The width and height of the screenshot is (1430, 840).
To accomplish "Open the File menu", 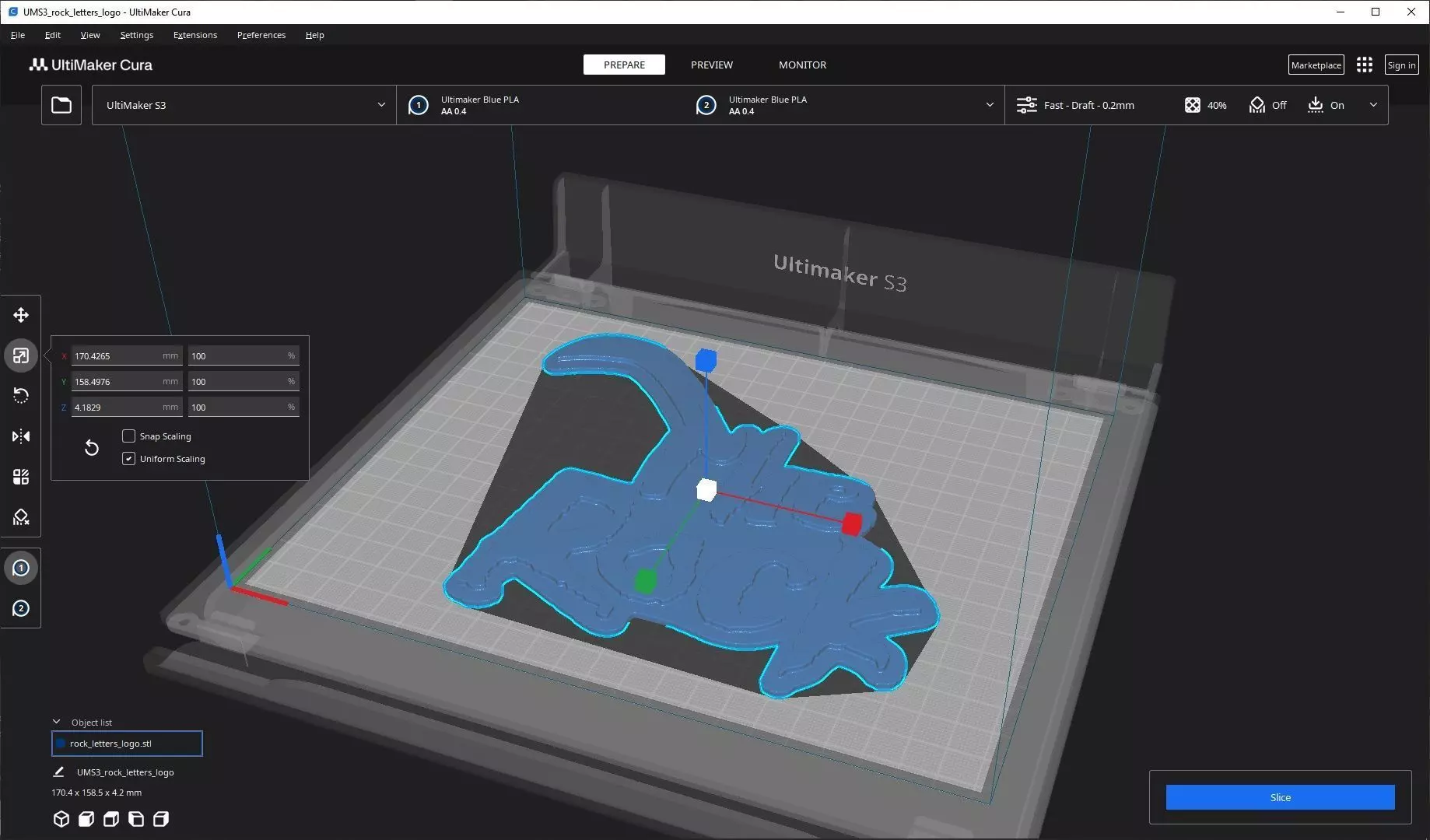I will (x=18, y=35).
